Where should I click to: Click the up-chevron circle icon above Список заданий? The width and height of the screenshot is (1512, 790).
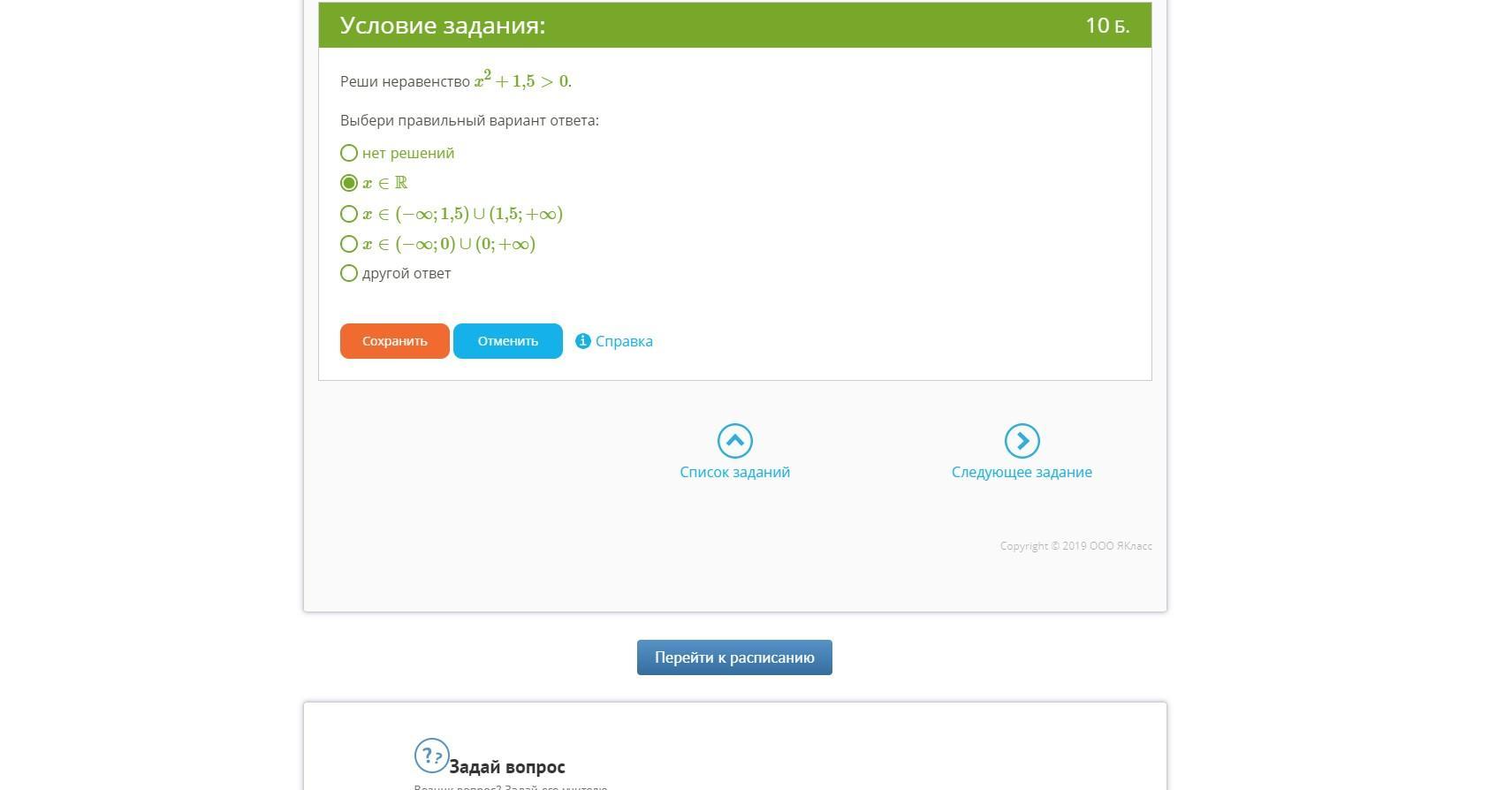pyautogui.click(x=734, y=441)
